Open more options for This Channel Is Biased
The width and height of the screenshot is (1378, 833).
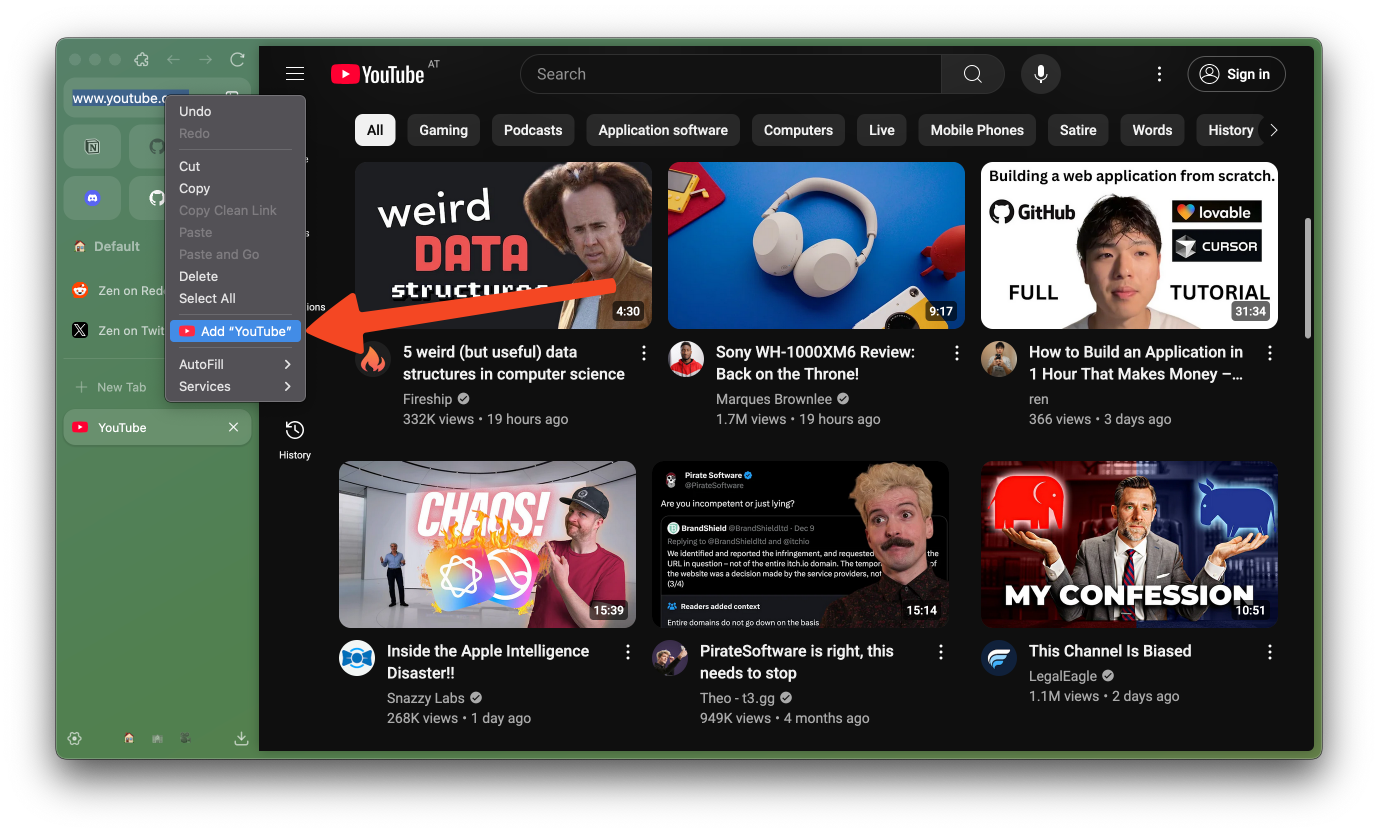click(x=1270, y=652)
